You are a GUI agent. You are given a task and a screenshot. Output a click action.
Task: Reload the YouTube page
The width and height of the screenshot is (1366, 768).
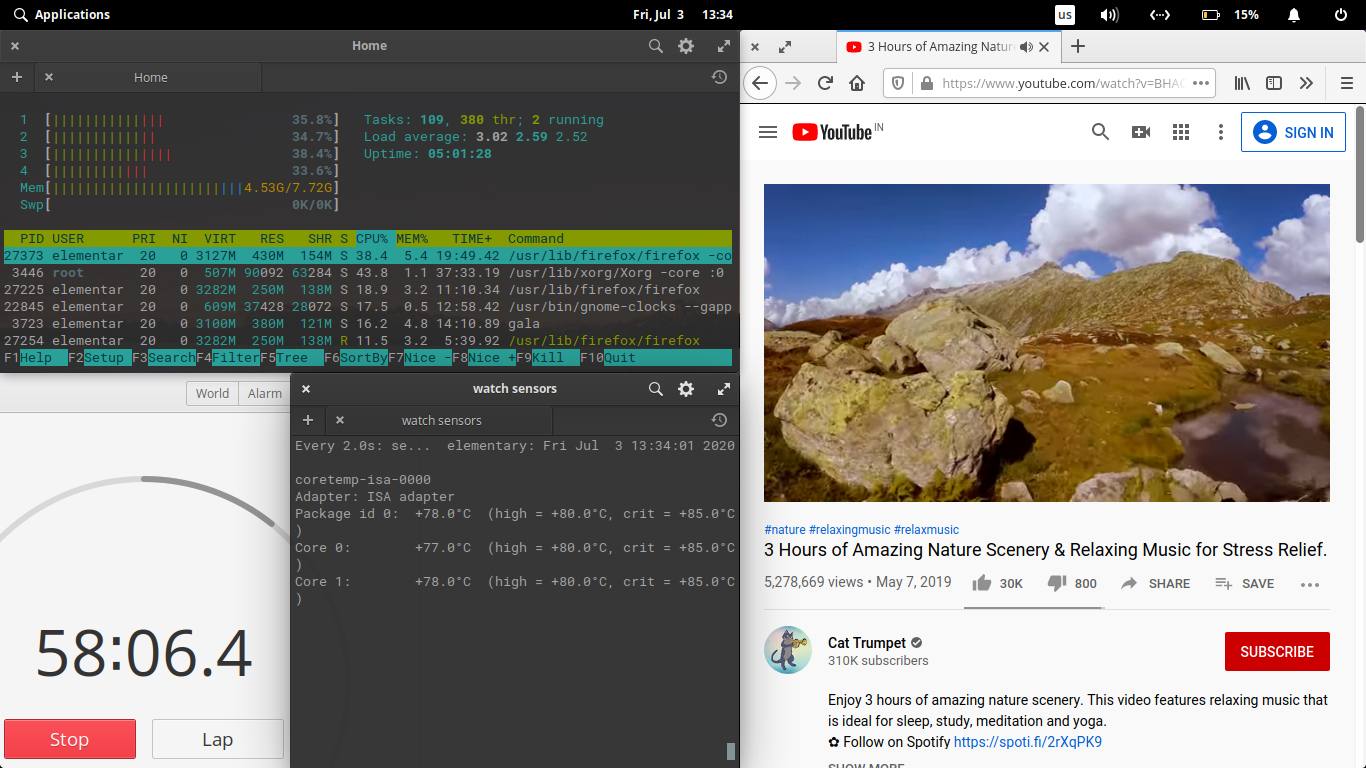(825, 83)
